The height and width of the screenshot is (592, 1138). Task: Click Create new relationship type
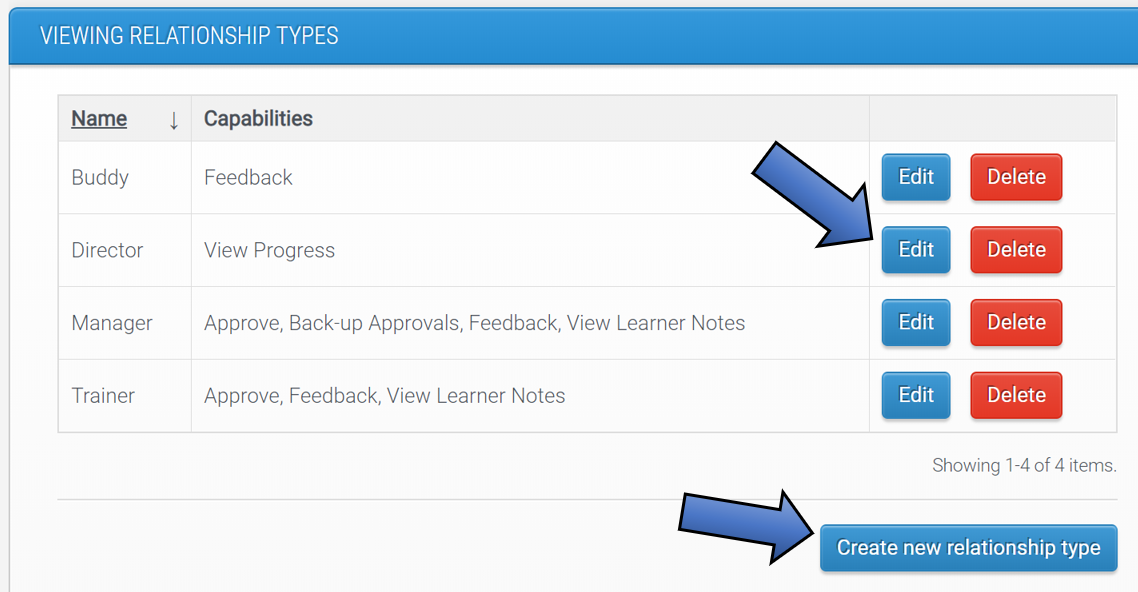(x=968, y=548)
